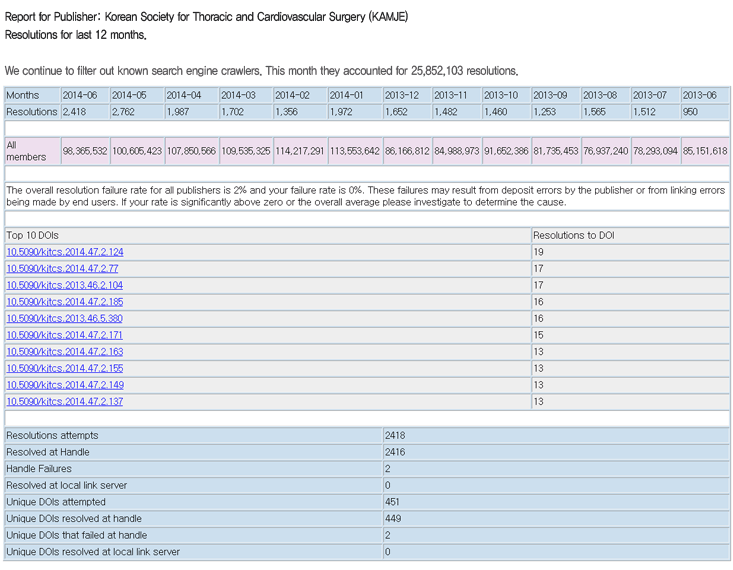Select the 2014-02 month header cell

click(x=300, y=95)
